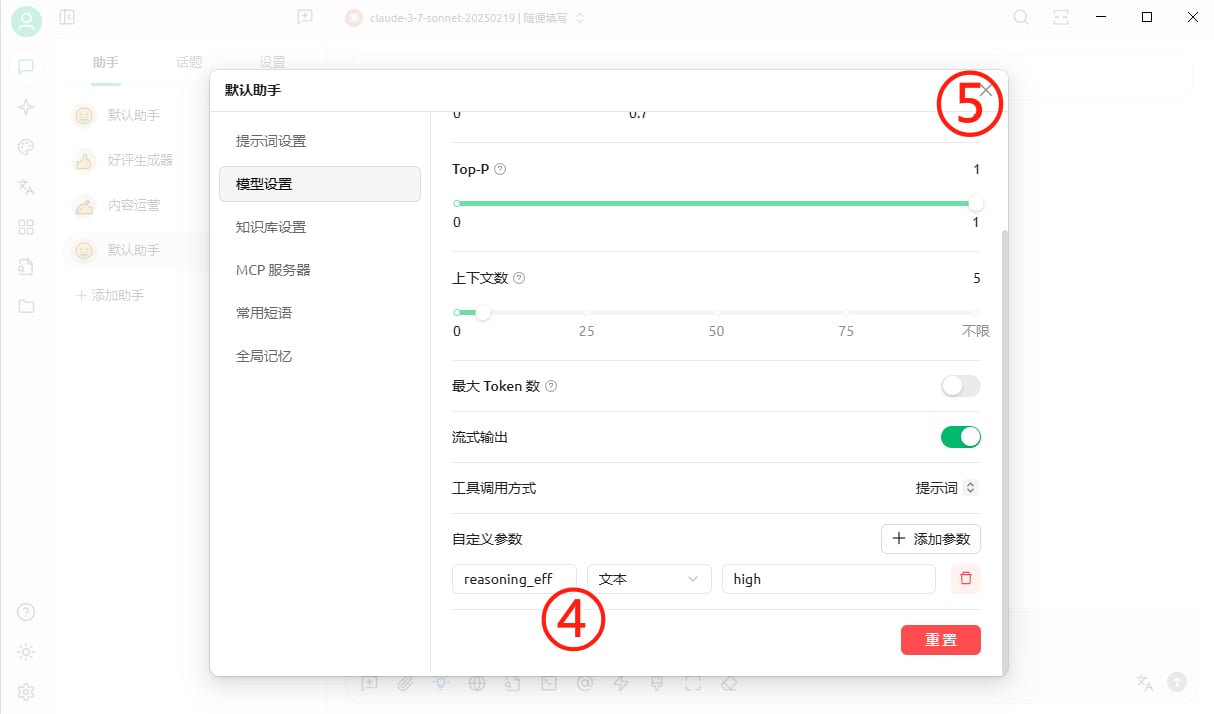Screen dimensions: 1214x714
Task: Click the eraser clear context icon in the input bar
Action: [729, 683]
